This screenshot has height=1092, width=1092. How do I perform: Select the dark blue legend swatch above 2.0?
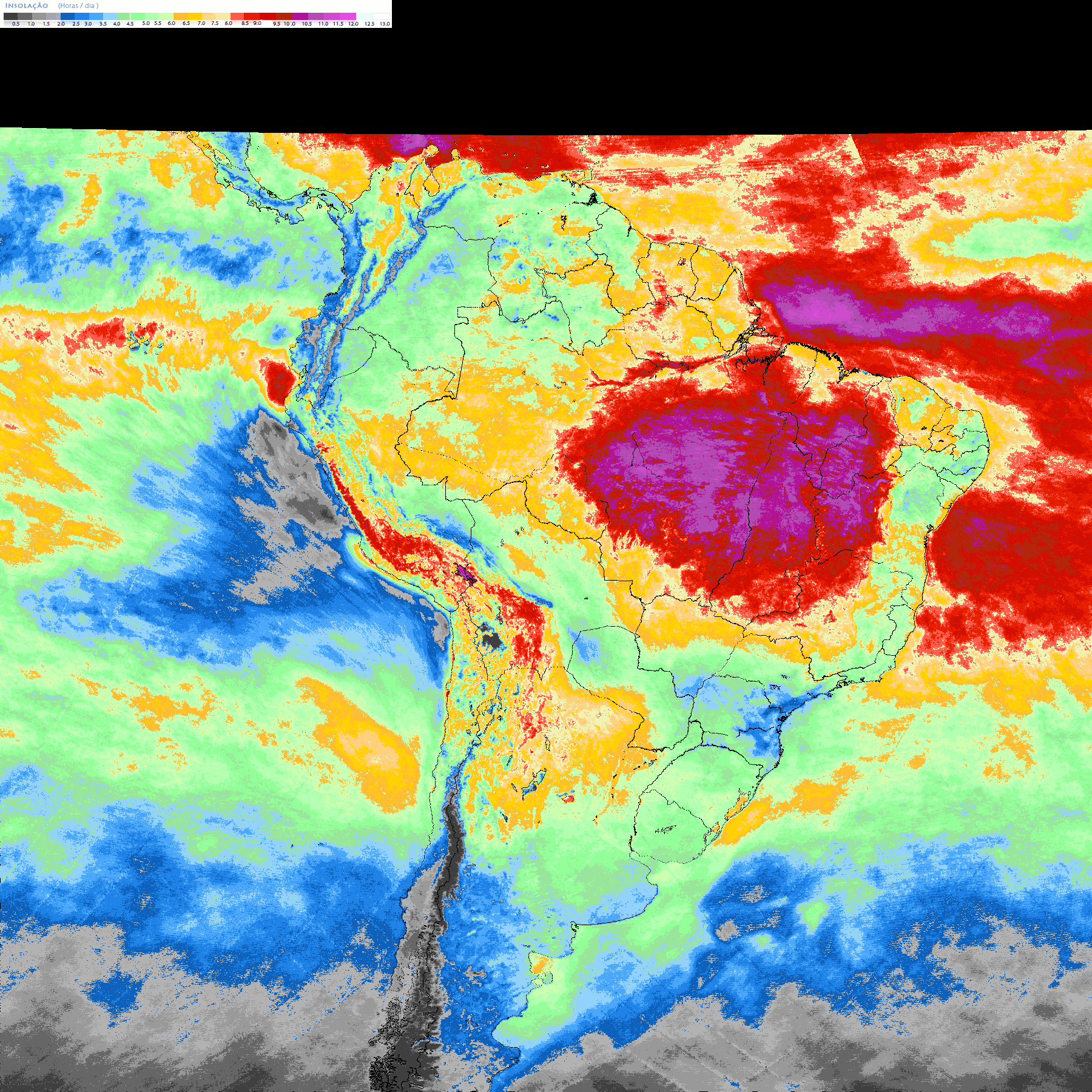pos(67,16)
